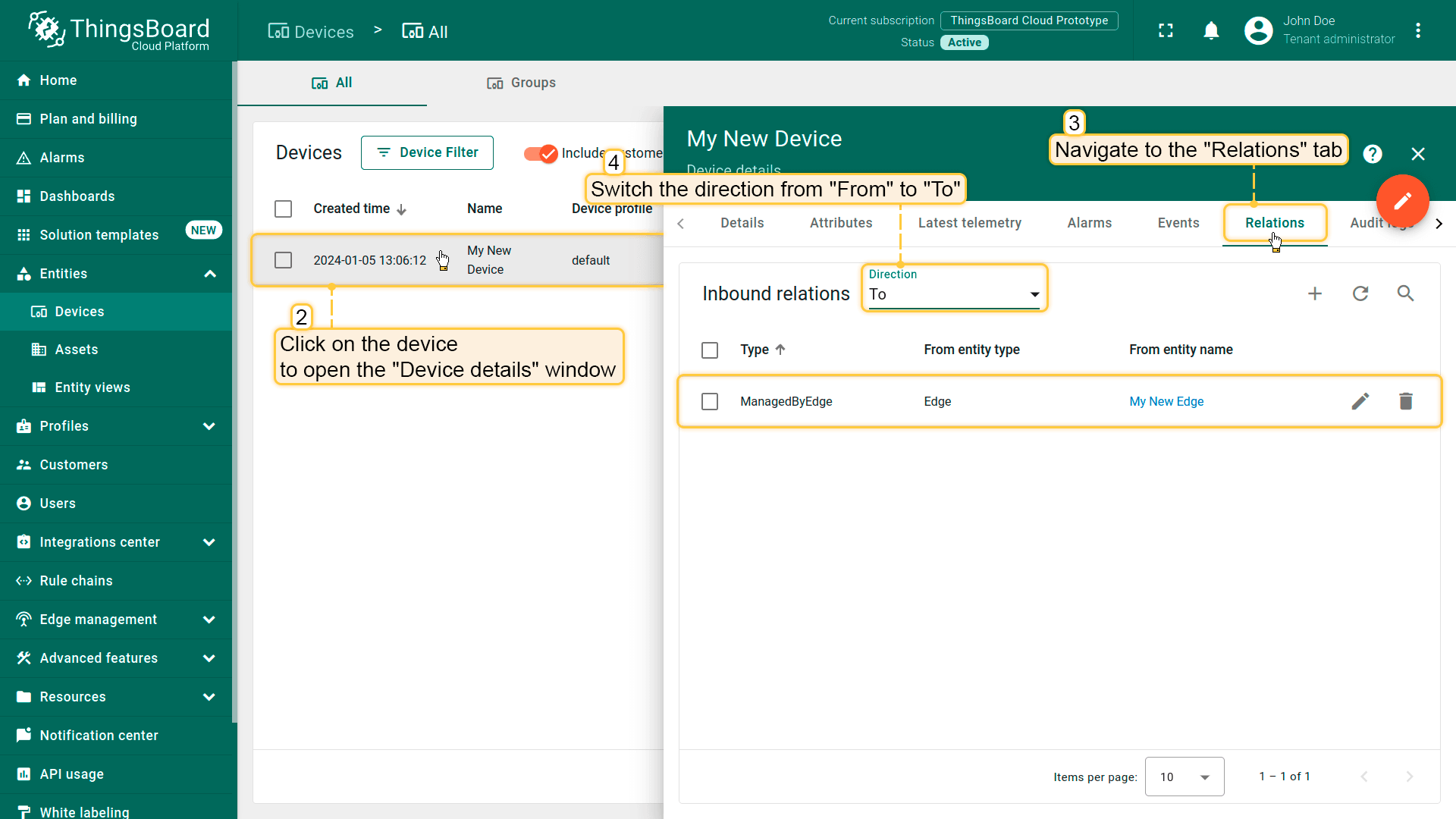
Task: Refresh the inbound relations list
Action: click(1360, 293)
